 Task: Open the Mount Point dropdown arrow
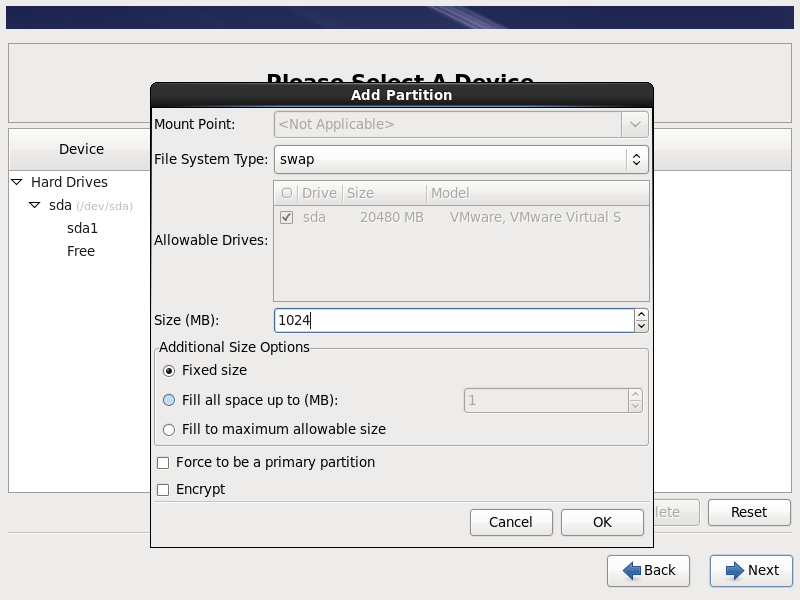(634, 125)
